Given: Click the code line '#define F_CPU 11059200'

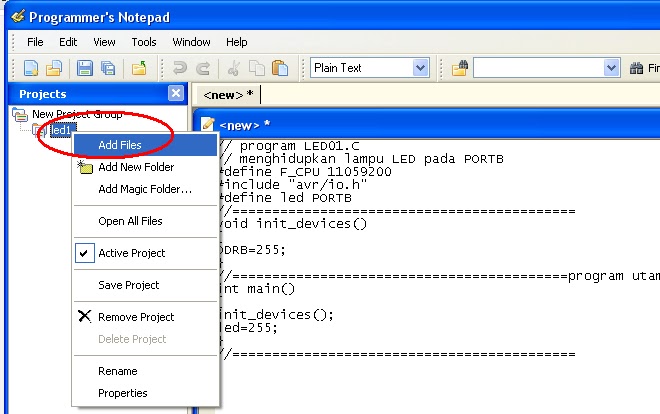Looking at the screenshot, I should tap(306, 172).
